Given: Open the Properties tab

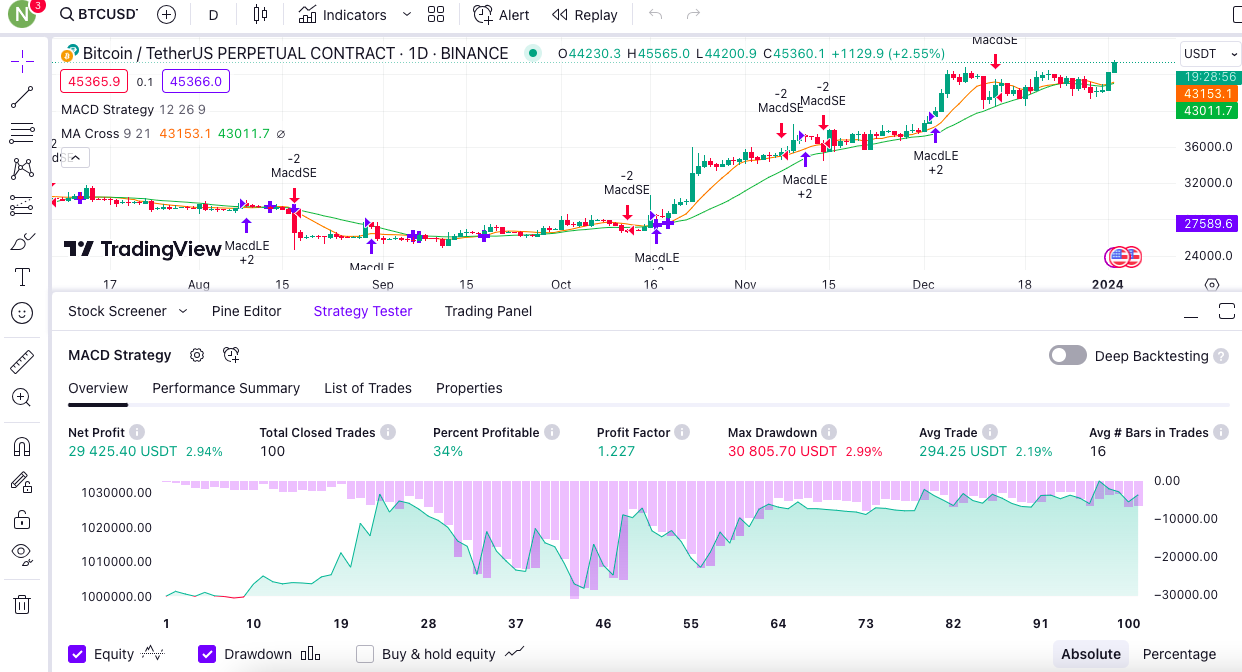Looking at the screenshot, I should point(469,388).
